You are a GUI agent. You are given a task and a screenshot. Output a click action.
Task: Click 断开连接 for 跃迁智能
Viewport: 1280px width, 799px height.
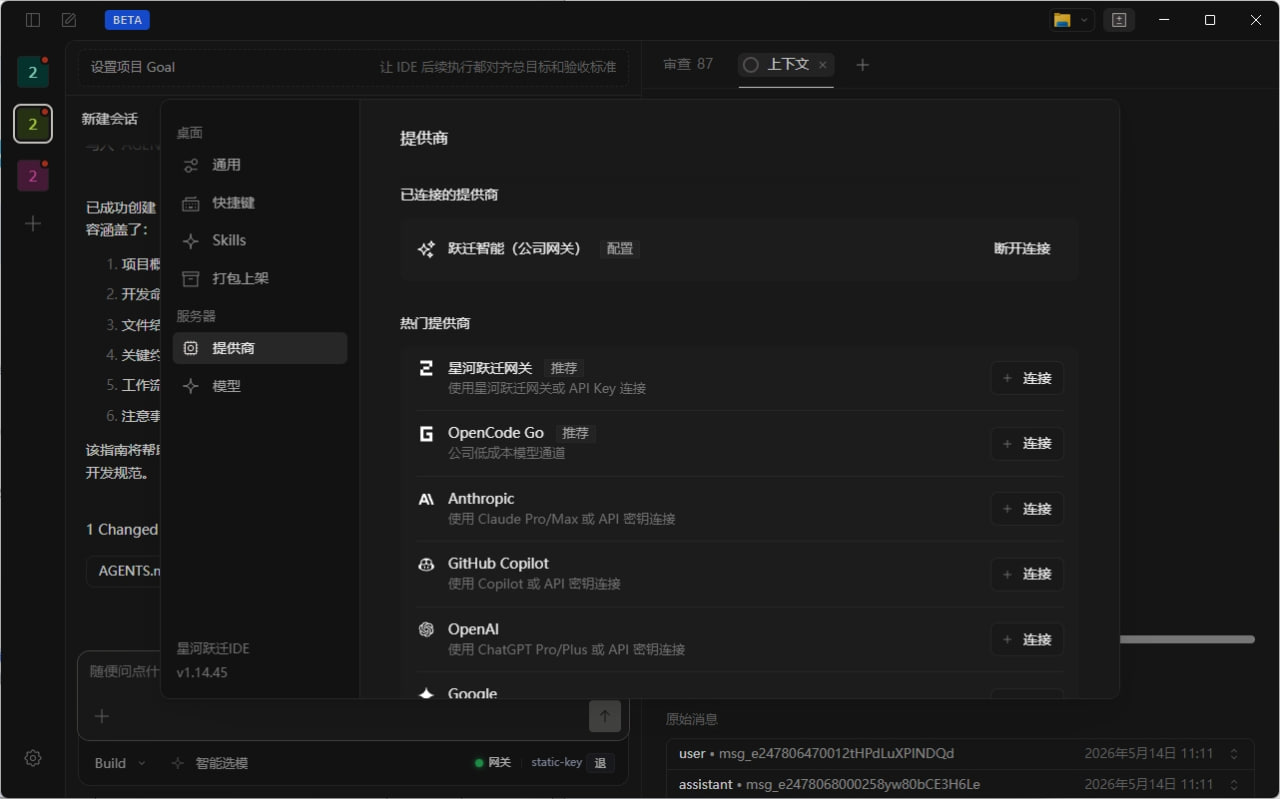(x=1022, y=248)
